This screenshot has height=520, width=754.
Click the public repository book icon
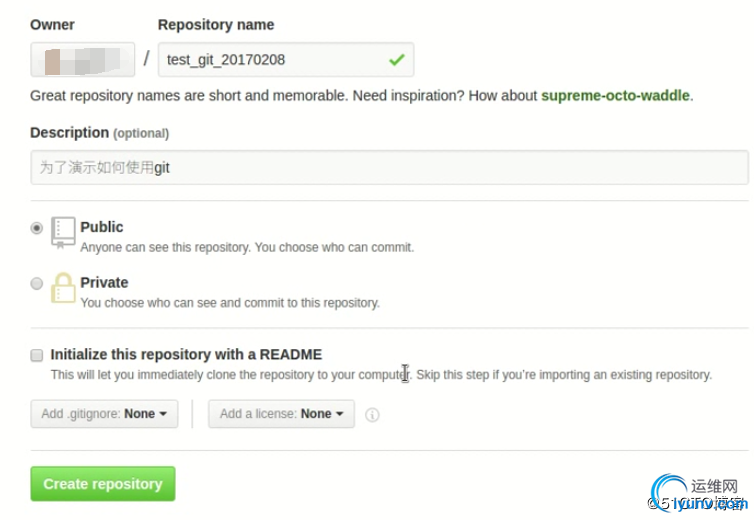63,233
